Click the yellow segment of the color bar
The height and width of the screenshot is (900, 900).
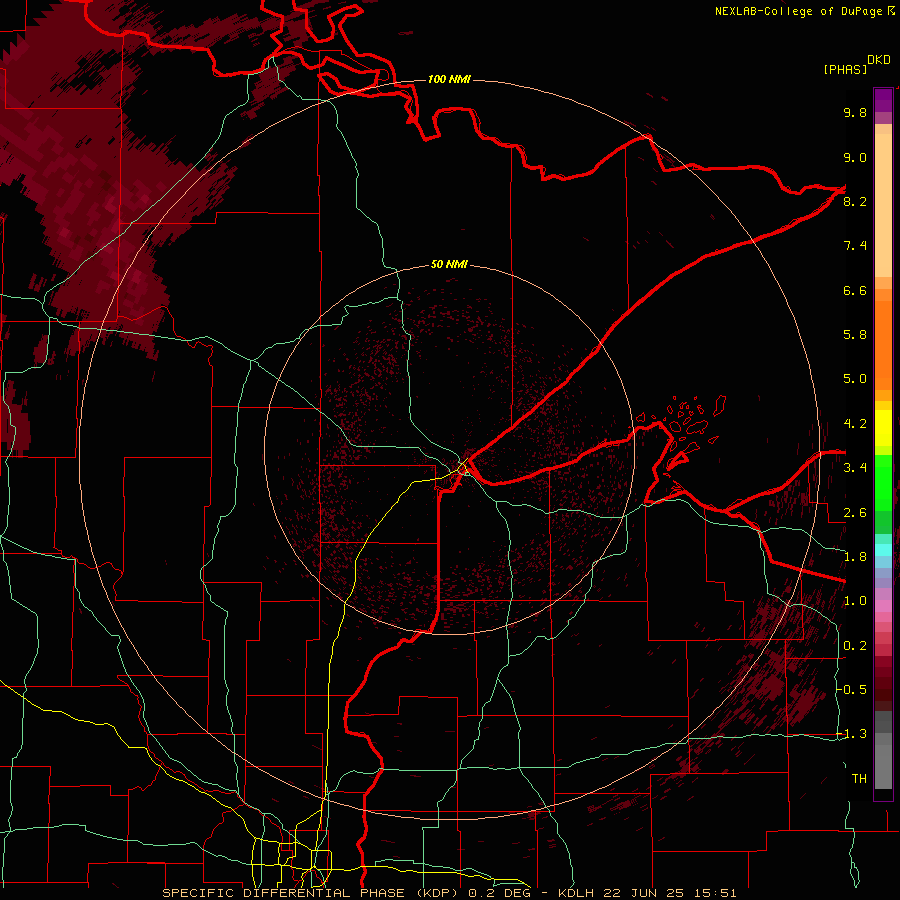[x=883, y=428]
